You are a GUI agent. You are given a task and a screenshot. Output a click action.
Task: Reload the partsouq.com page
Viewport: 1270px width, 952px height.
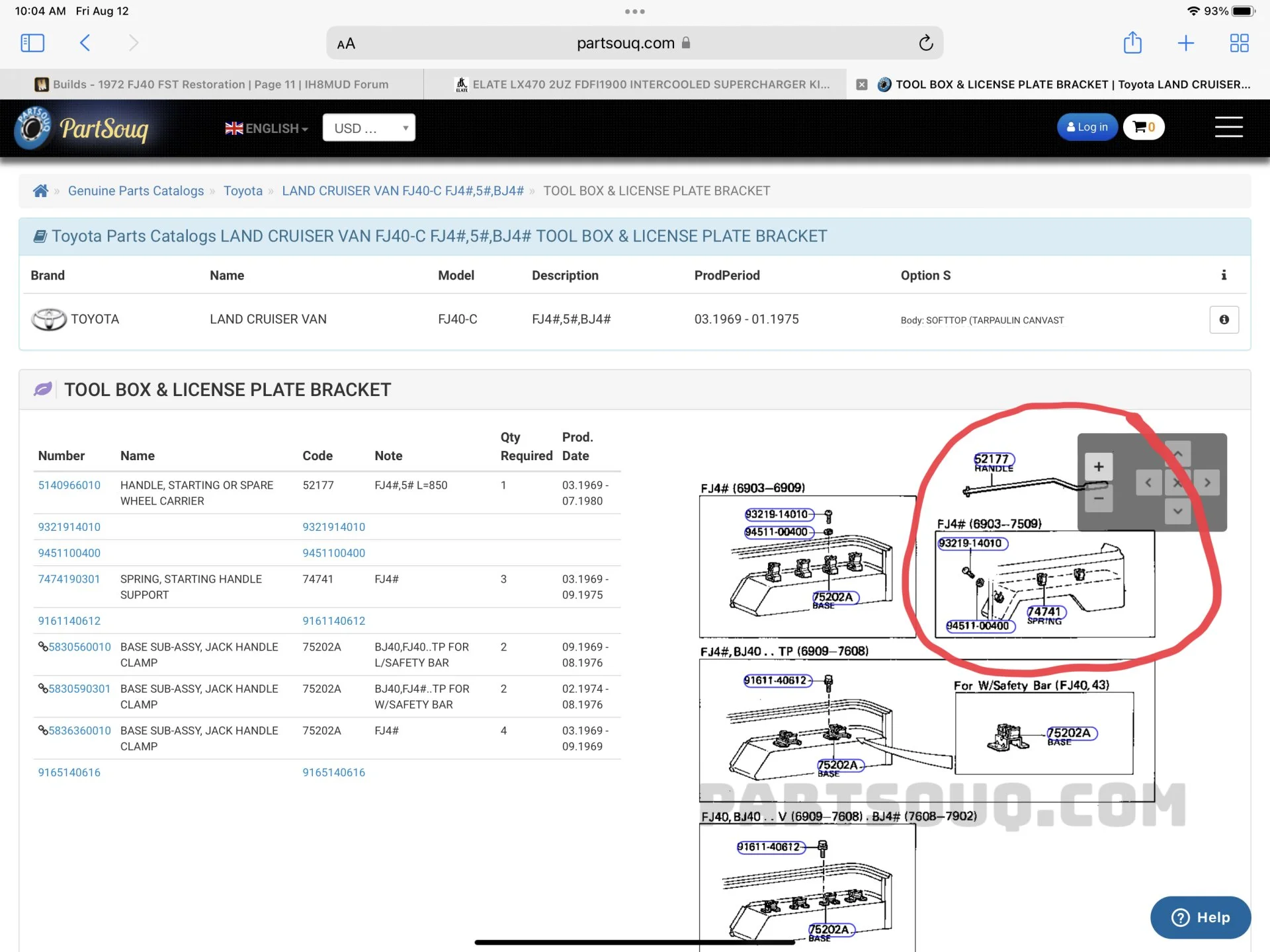[925, 43]
